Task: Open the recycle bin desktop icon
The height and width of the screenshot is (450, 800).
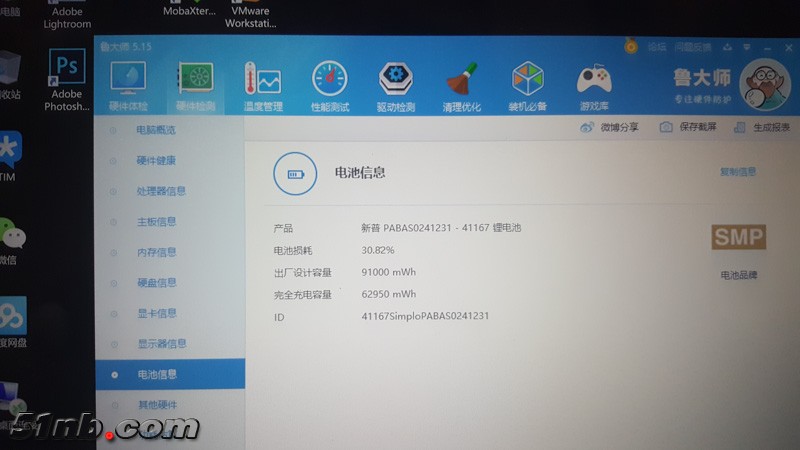Action: click(x=10, y=75)
